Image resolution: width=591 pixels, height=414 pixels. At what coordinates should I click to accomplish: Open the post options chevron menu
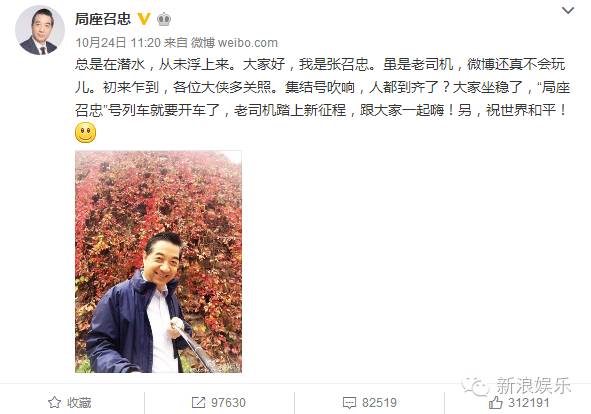click(x=568, y=11)
